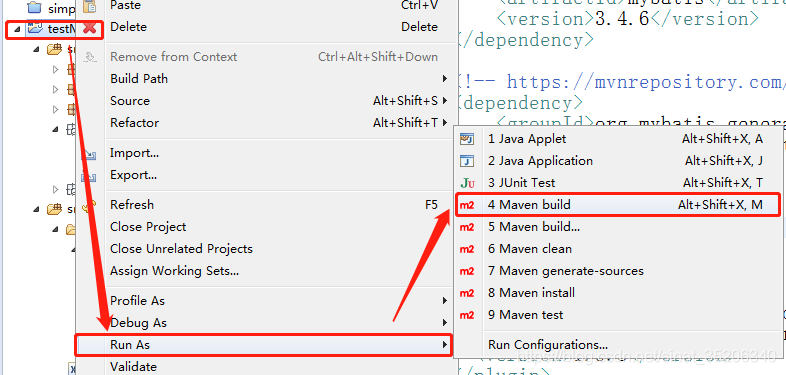Click the Paste clipboard icon
This screenshot has height=375, width=786.
90,6
